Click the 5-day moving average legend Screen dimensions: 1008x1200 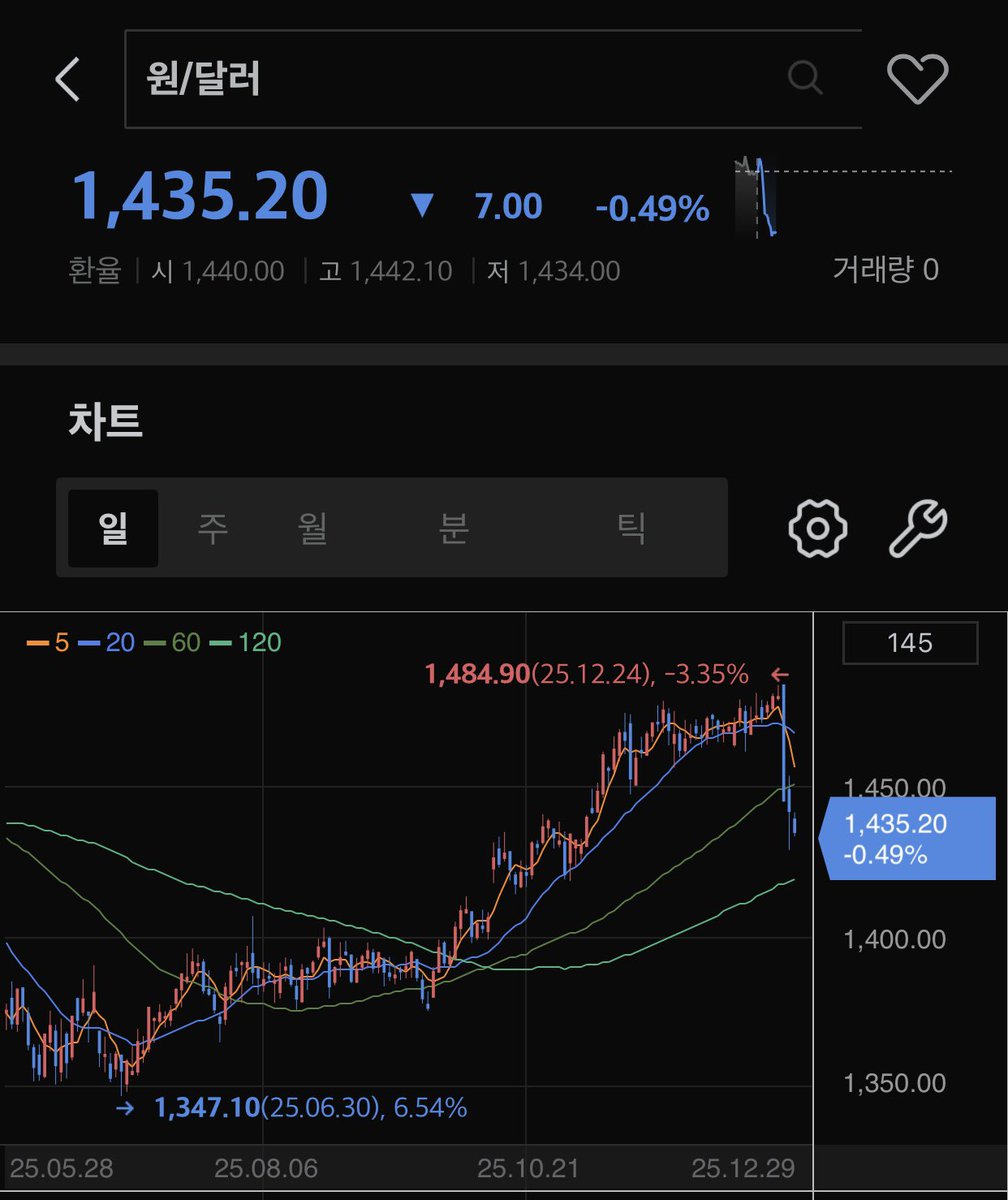coord(47,642)
